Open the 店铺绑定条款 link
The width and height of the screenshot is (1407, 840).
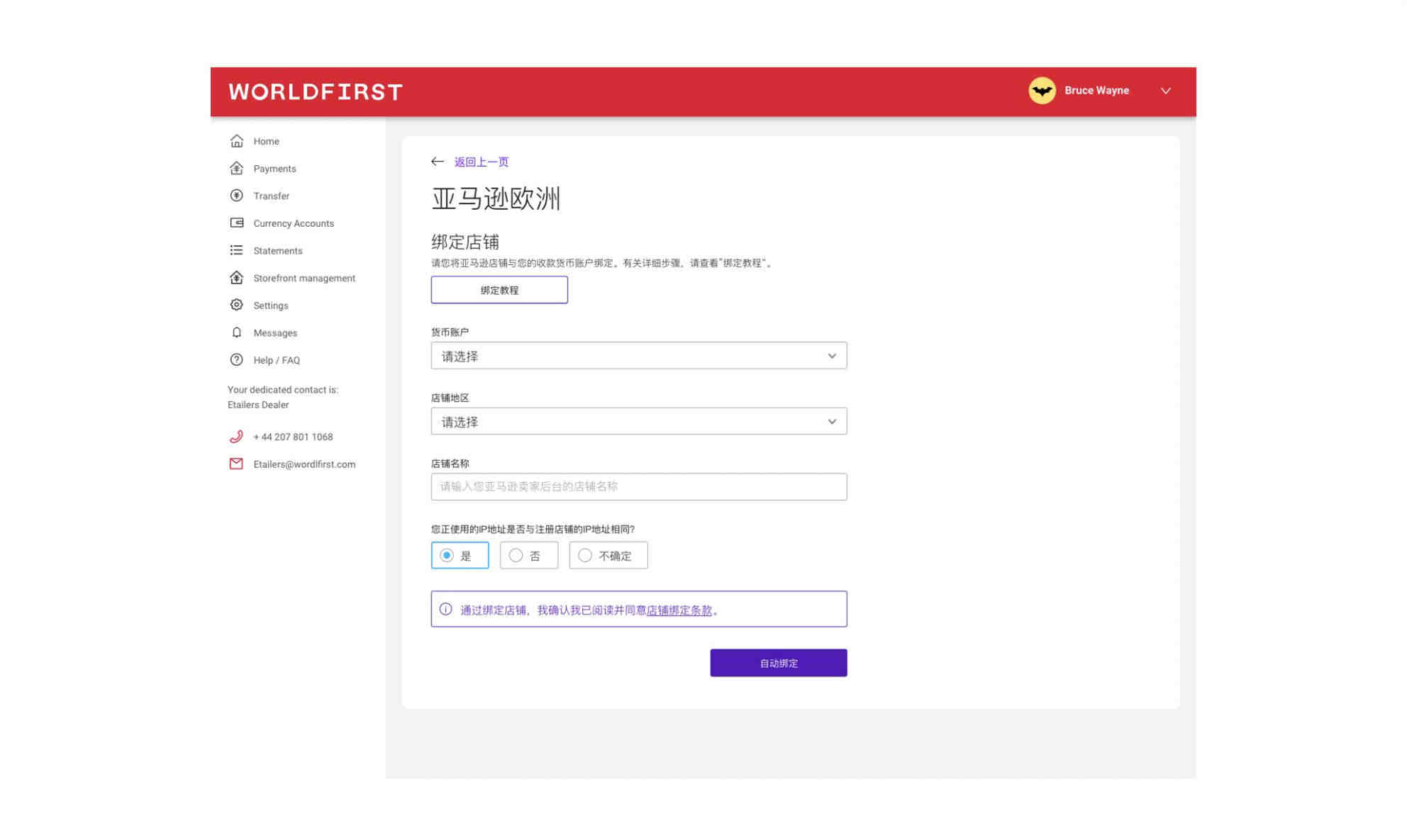coord(679,610)
